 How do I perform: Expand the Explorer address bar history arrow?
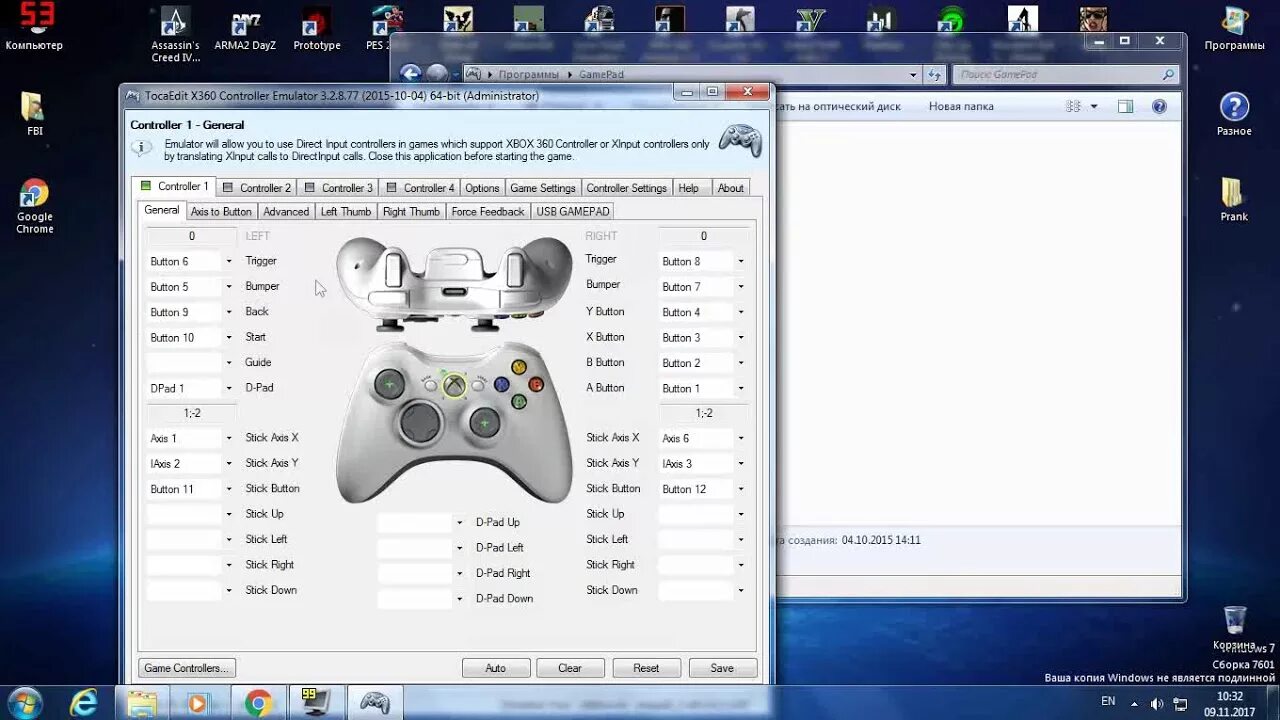[x=913, y=74]
